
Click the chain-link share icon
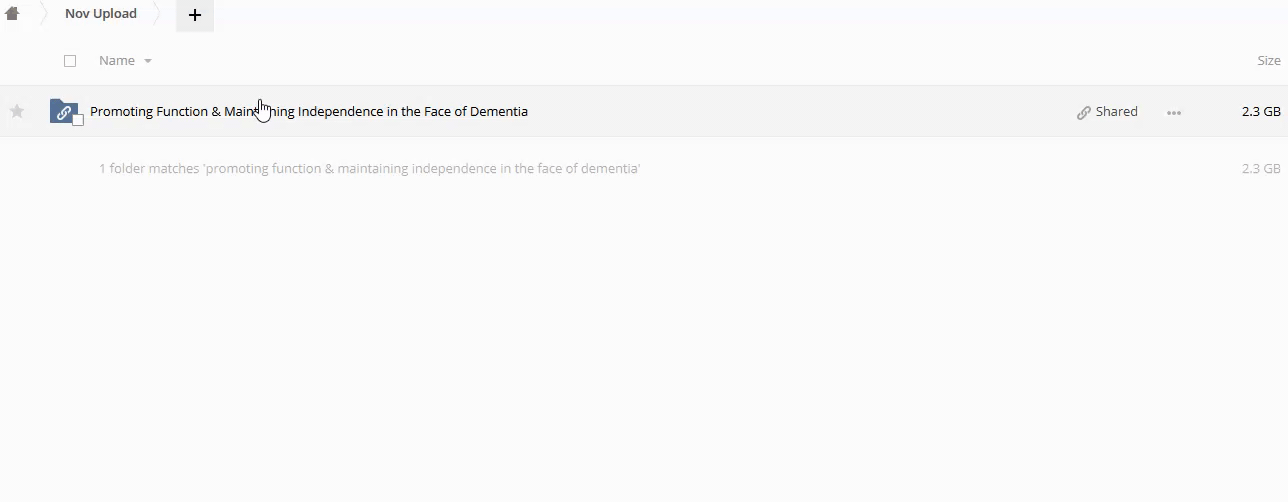click(x=1083, y=113)
